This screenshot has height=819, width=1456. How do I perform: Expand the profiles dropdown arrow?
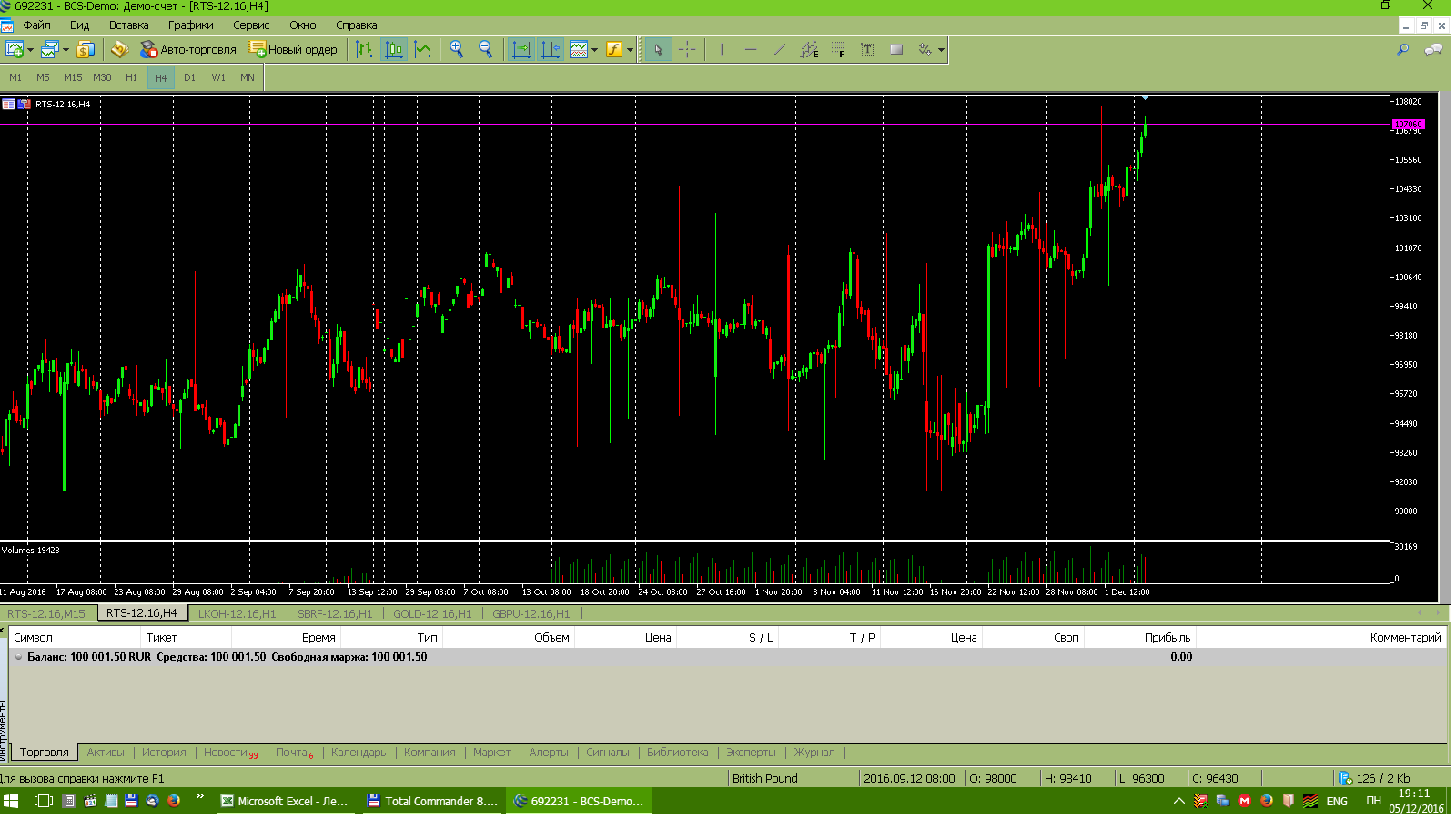tap(66, 50)
